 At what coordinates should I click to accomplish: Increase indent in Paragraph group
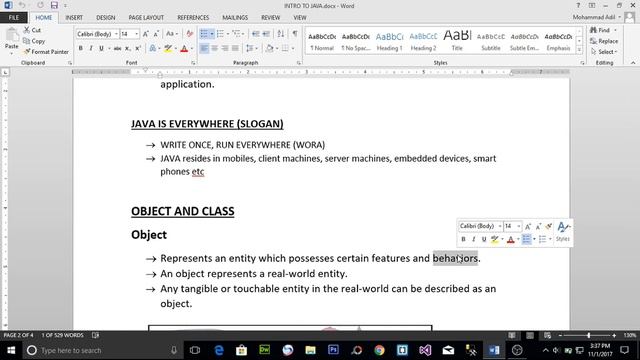266,34
